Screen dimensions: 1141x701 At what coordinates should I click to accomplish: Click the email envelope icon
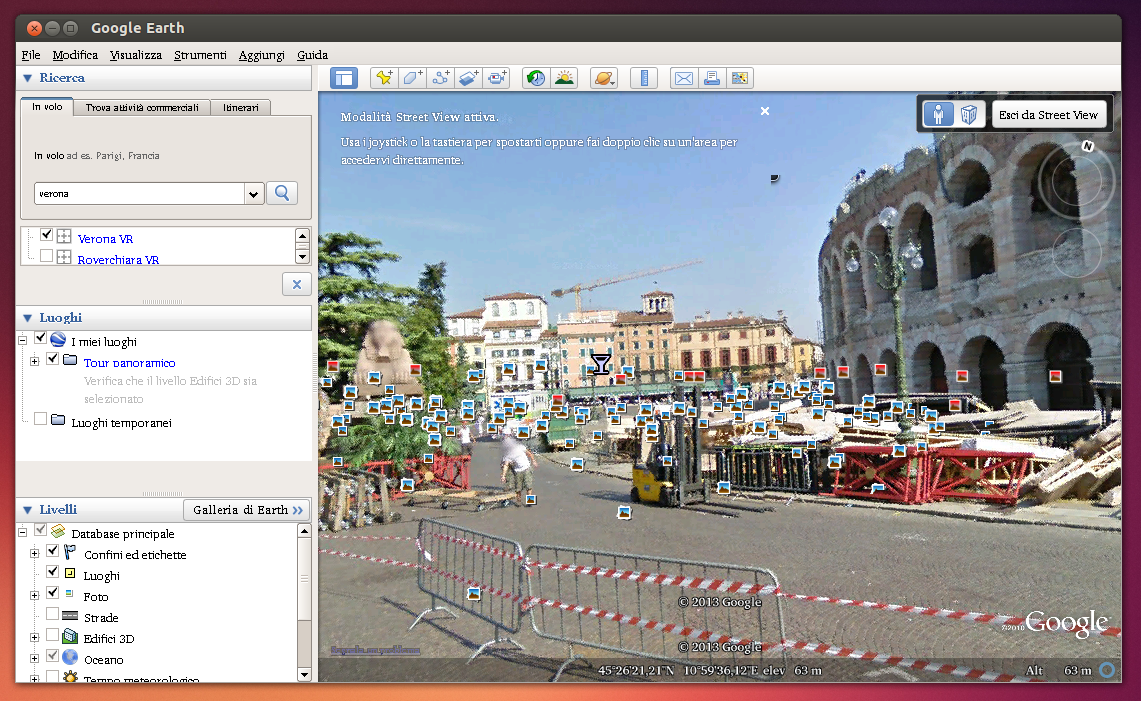(683, 78)
